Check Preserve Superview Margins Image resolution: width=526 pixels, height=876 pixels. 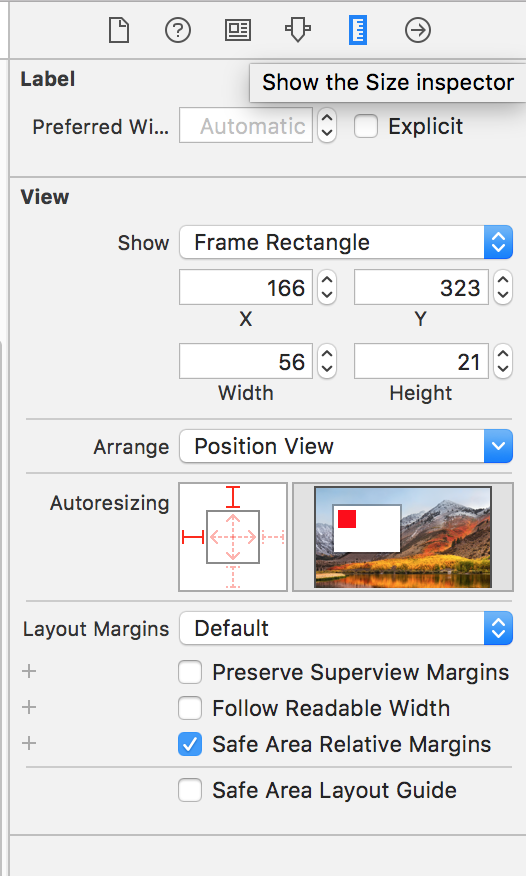point(190,672)
